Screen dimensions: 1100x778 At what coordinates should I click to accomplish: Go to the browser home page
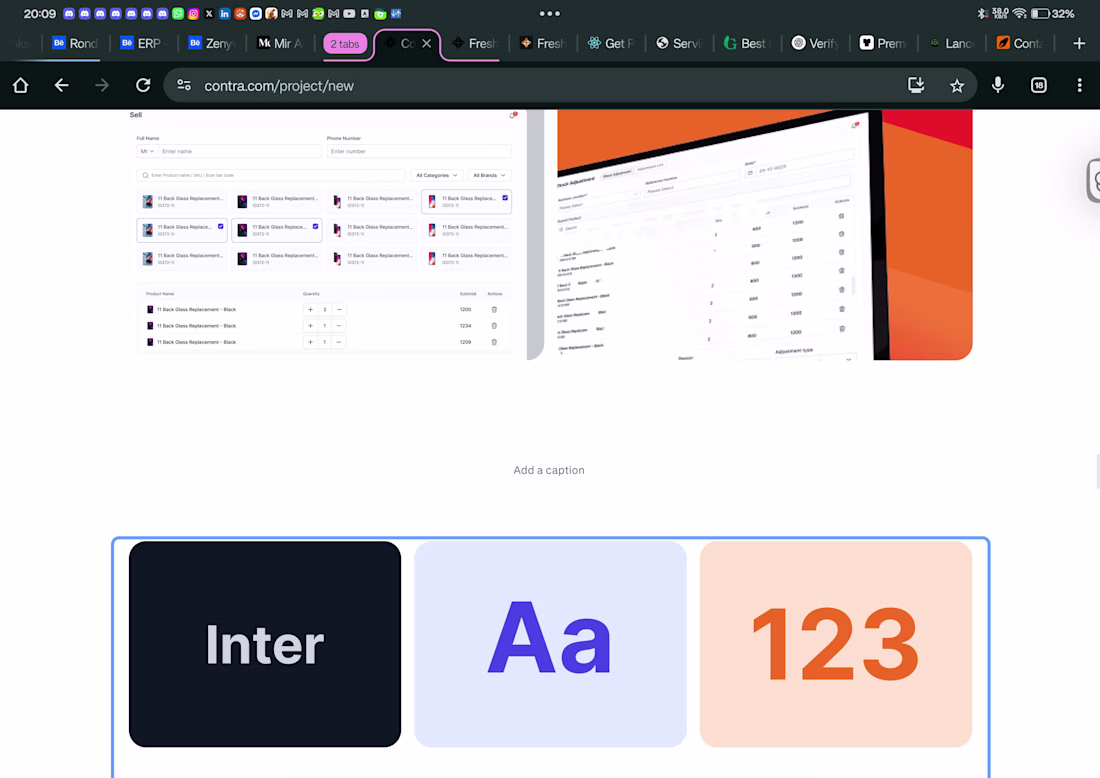pyautogui.click(x=20, y=86)
